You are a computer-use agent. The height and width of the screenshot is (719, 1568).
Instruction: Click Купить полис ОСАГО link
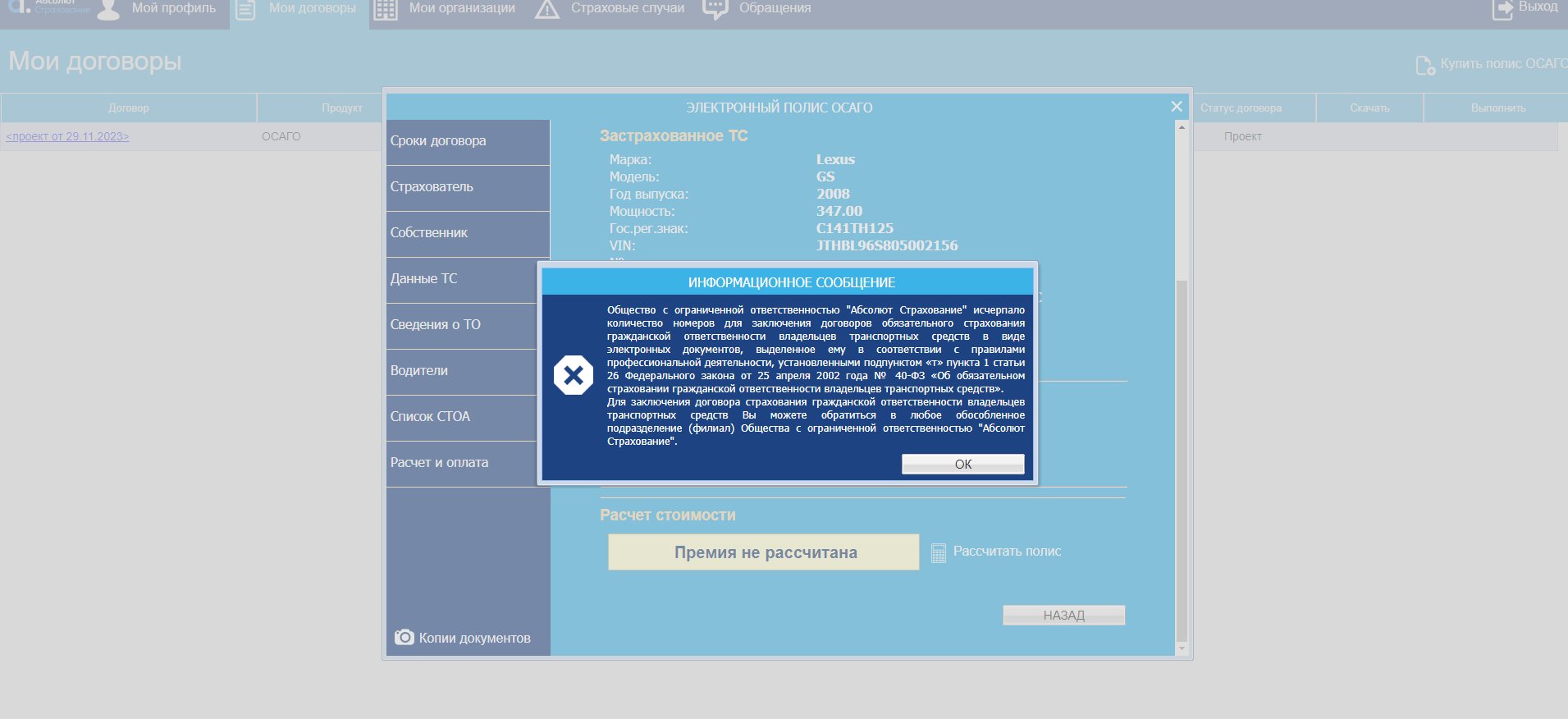(1503, 63)
